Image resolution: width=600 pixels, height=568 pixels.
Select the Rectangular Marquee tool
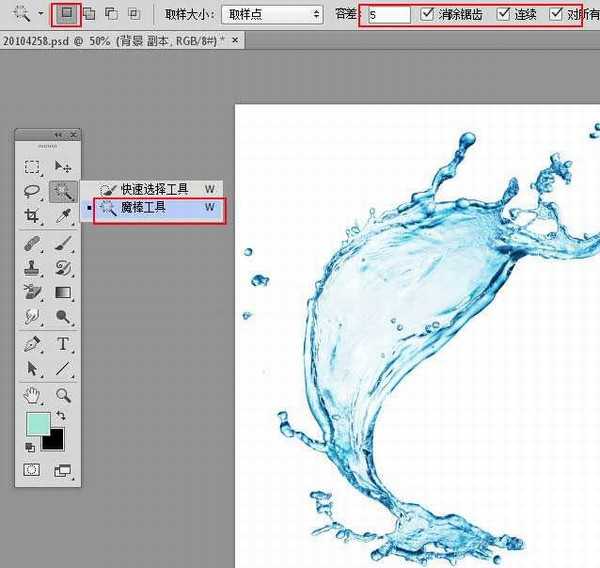[32, 167]
